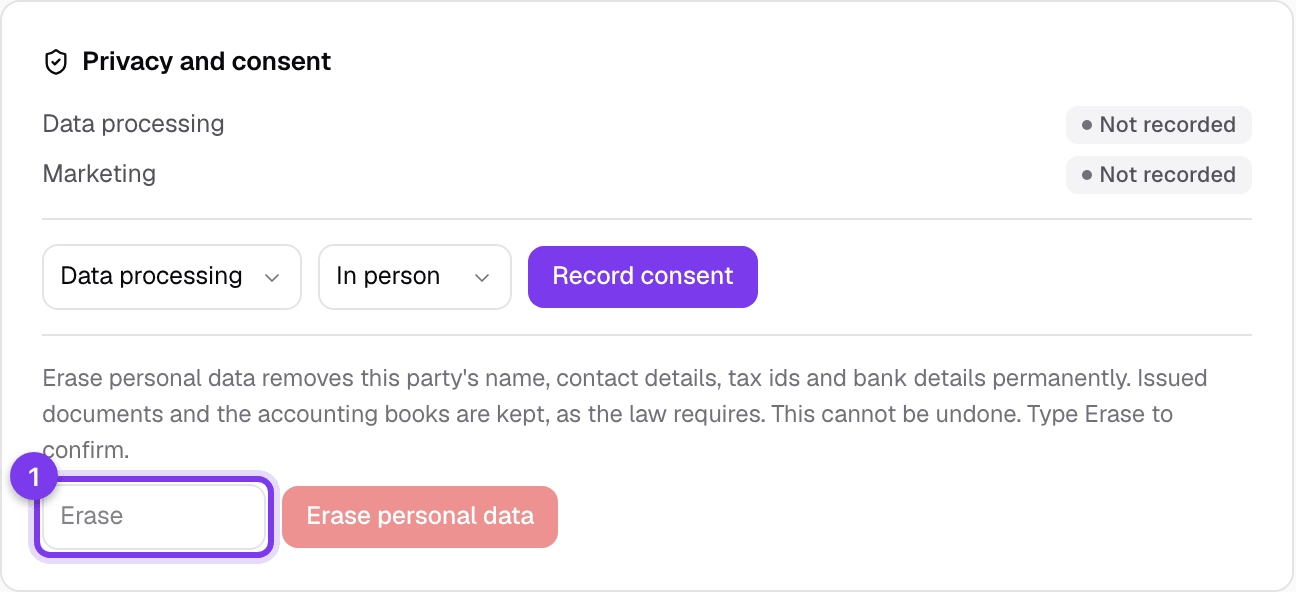Click the Marketing consent row label
This screenshot has width=1296, height=592.
coord(99,174)
